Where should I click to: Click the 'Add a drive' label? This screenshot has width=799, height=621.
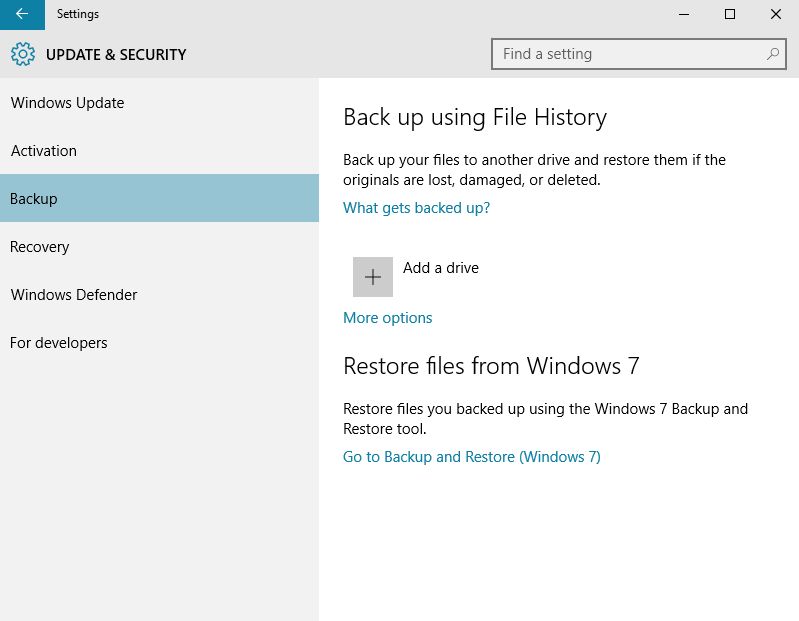point(441,267)
